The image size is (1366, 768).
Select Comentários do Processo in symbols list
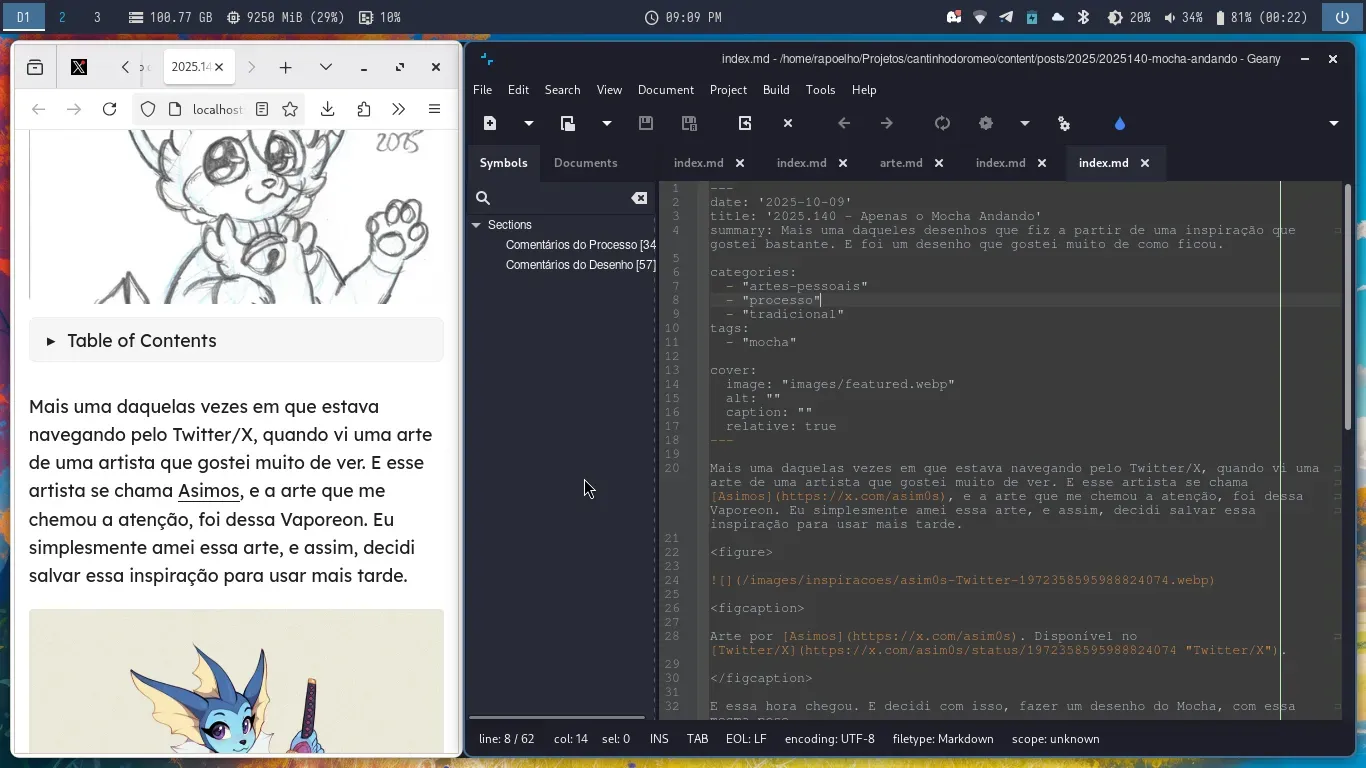[580, 245]
